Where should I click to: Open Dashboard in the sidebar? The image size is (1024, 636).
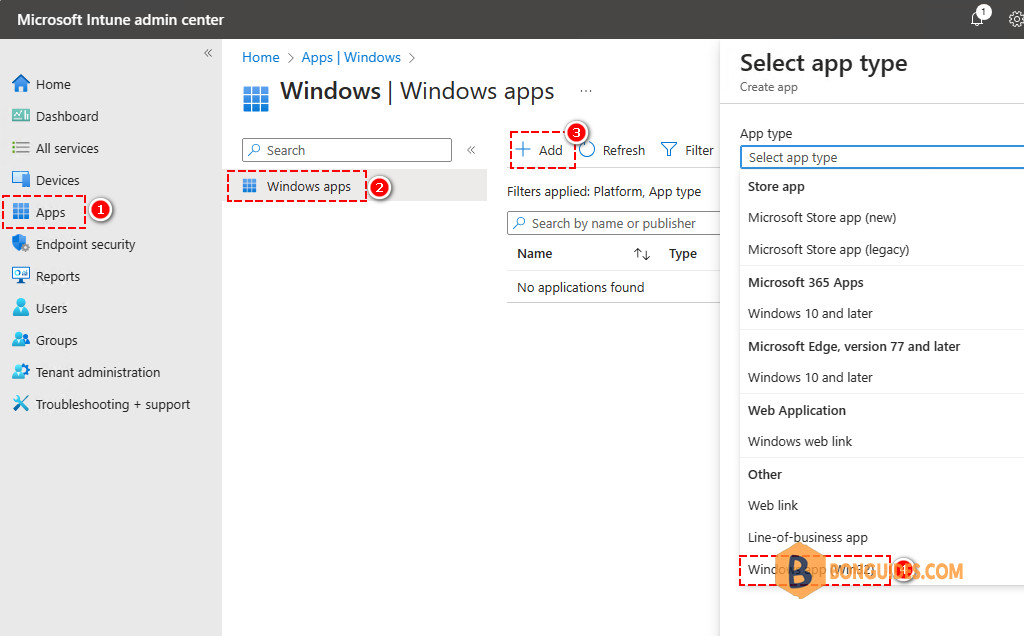tap(67, 116)
